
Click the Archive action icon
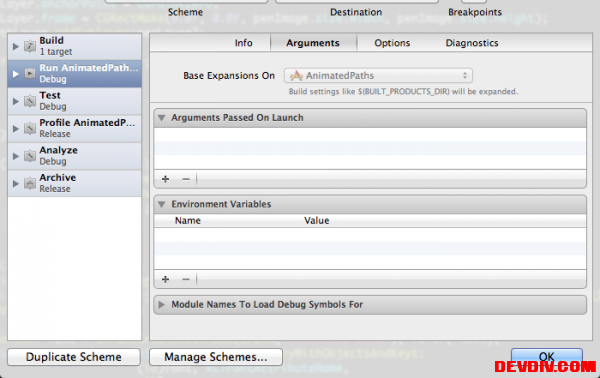(30, 183)
